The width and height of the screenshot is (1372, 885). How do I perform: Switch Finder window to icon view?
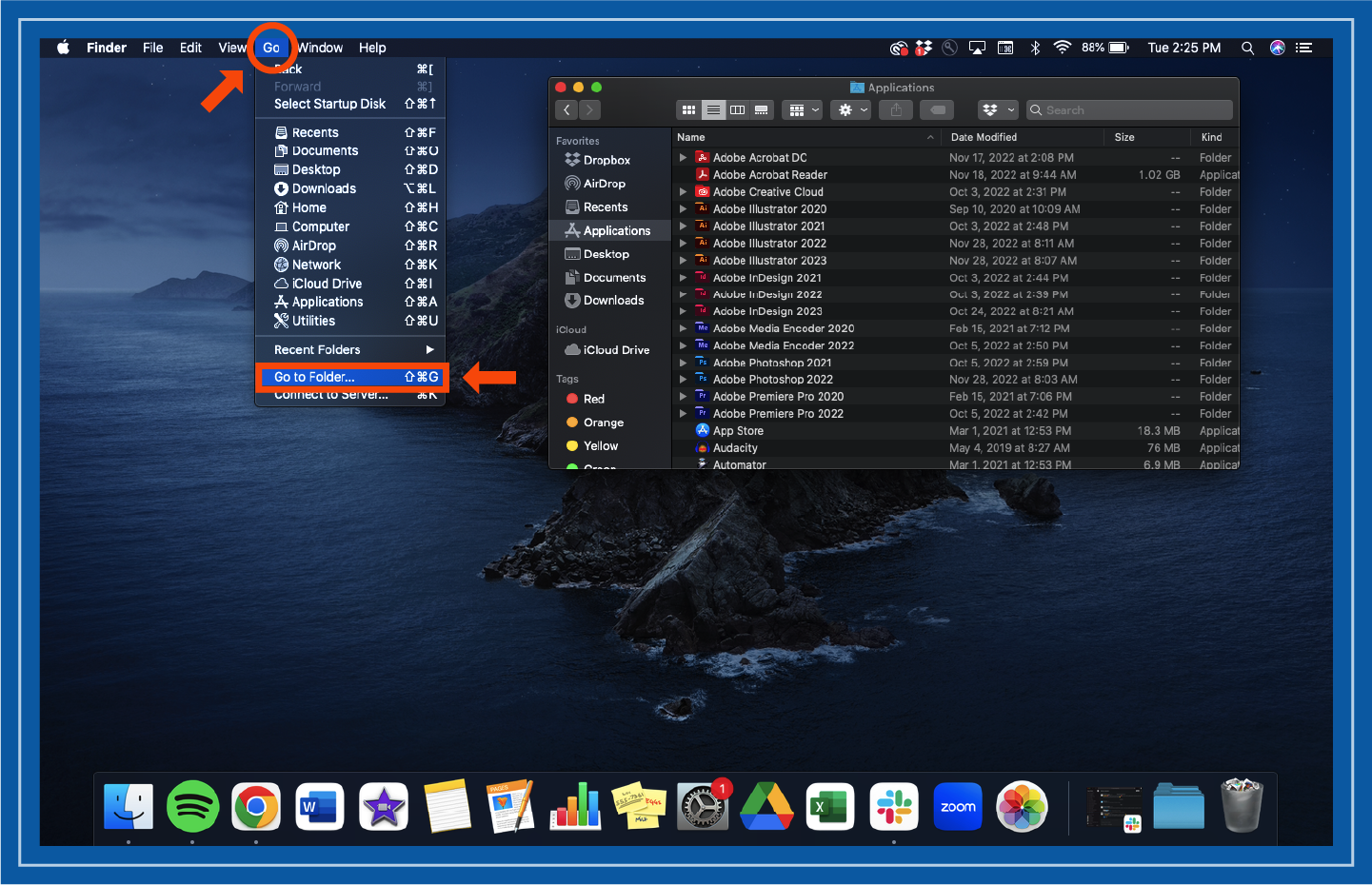(x=688, y=110)
